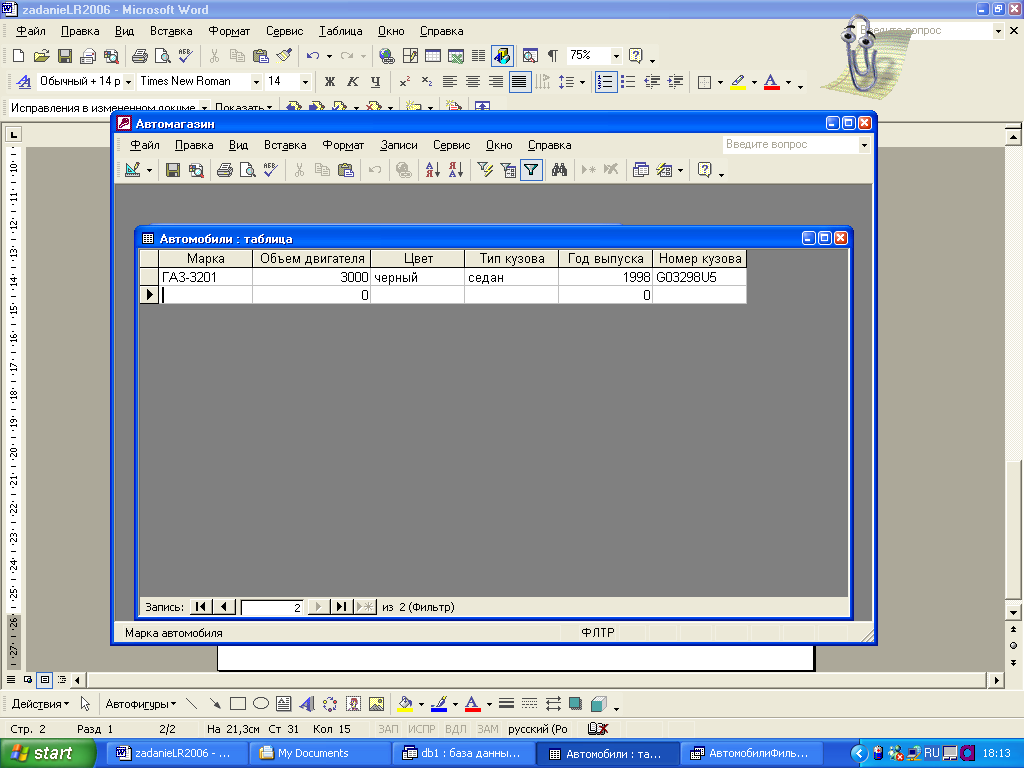
Task: Click Access Print icon
Action: click(224, 170)
